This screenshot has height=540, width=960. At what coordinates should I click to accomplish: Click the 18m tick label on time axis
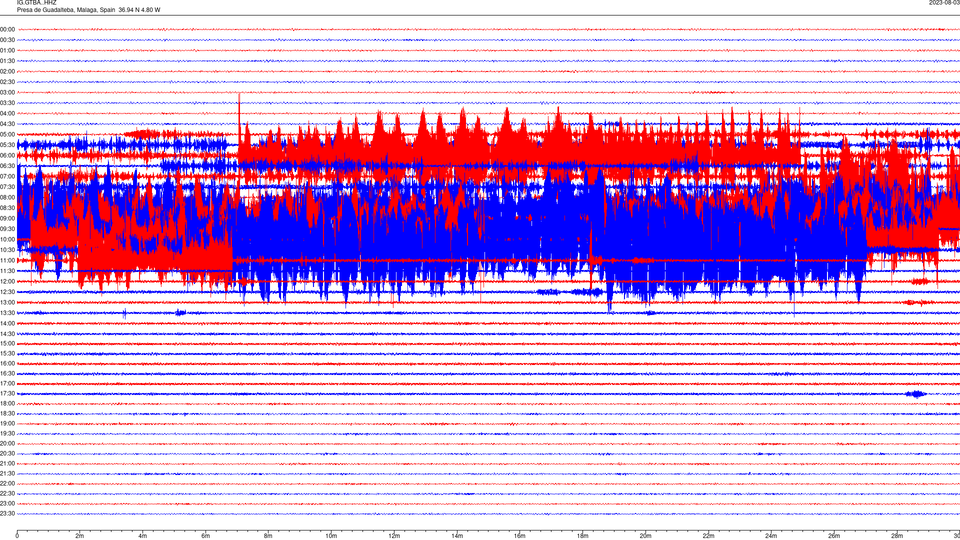coord(583,536)
